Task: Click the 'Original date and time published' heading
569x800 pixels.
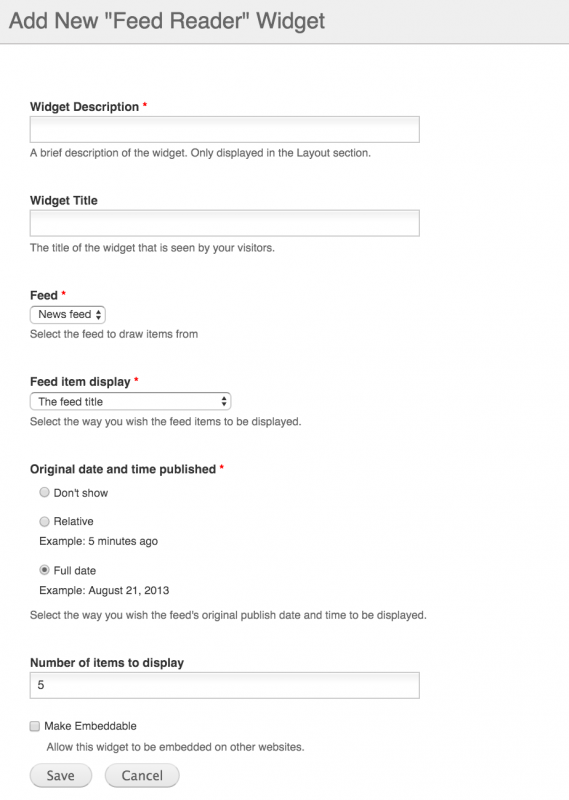Action: tap(122, 469)
